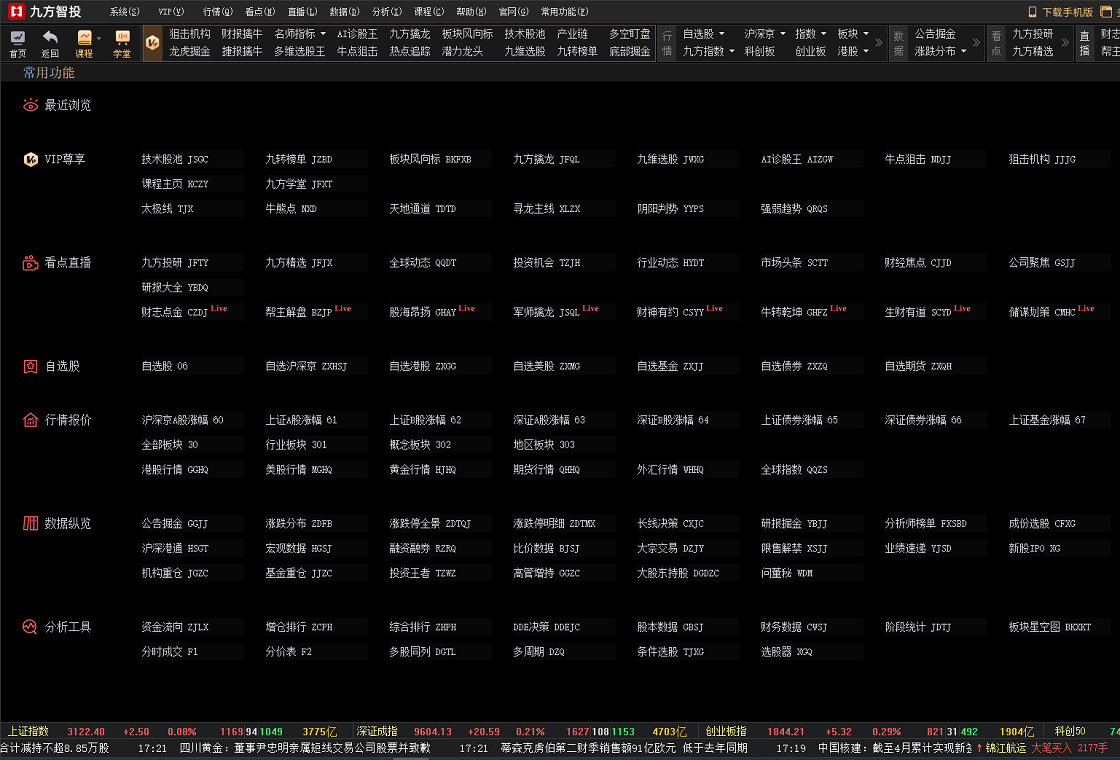This screenshot has height=760, width=1120.
Task: Open 资金流向 ZJLX shortcut
Action: coord(191,627)
